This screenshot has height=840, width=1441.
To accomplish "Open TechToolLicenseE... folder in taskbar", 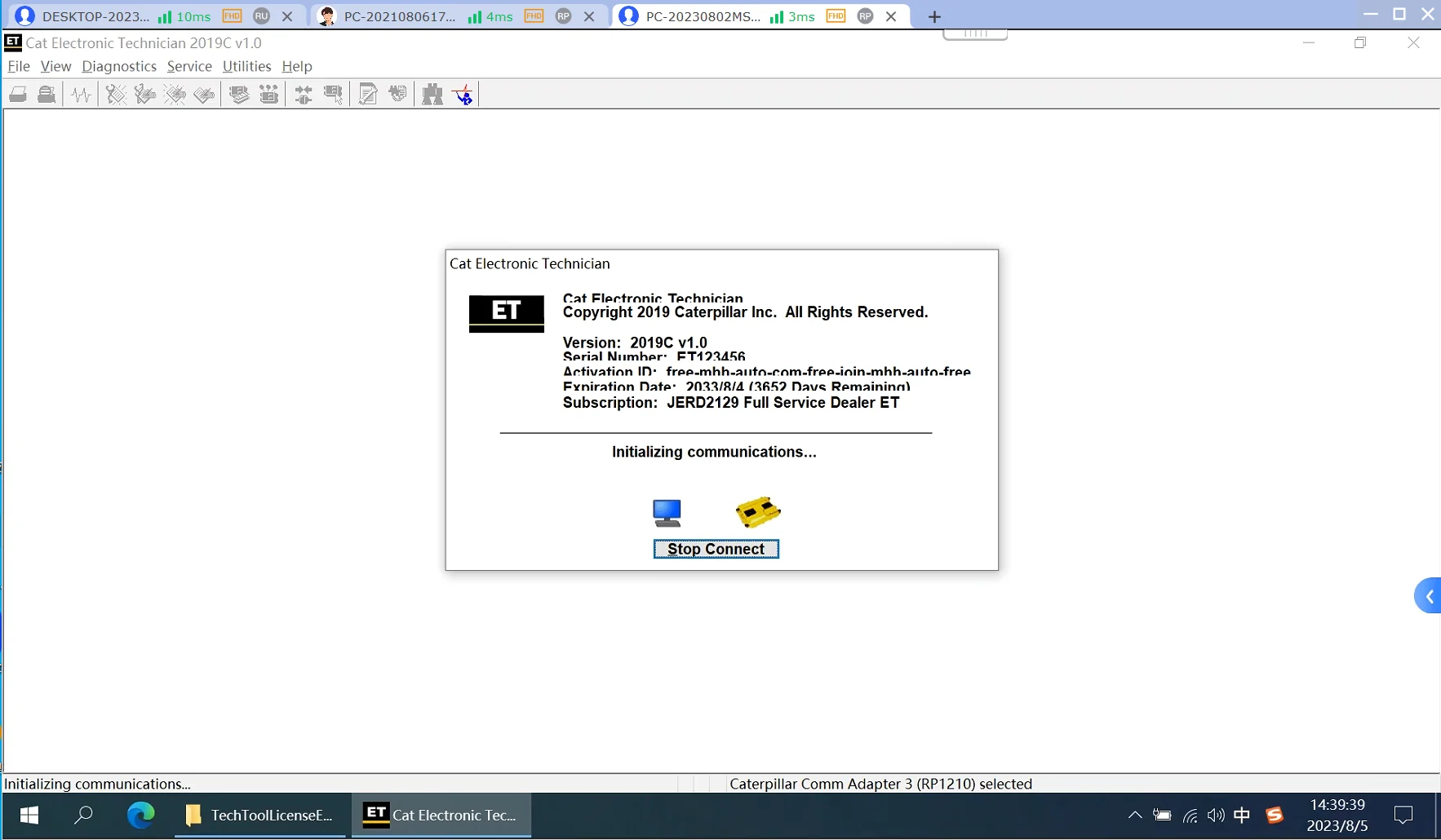I will click(x=259, y=815).
